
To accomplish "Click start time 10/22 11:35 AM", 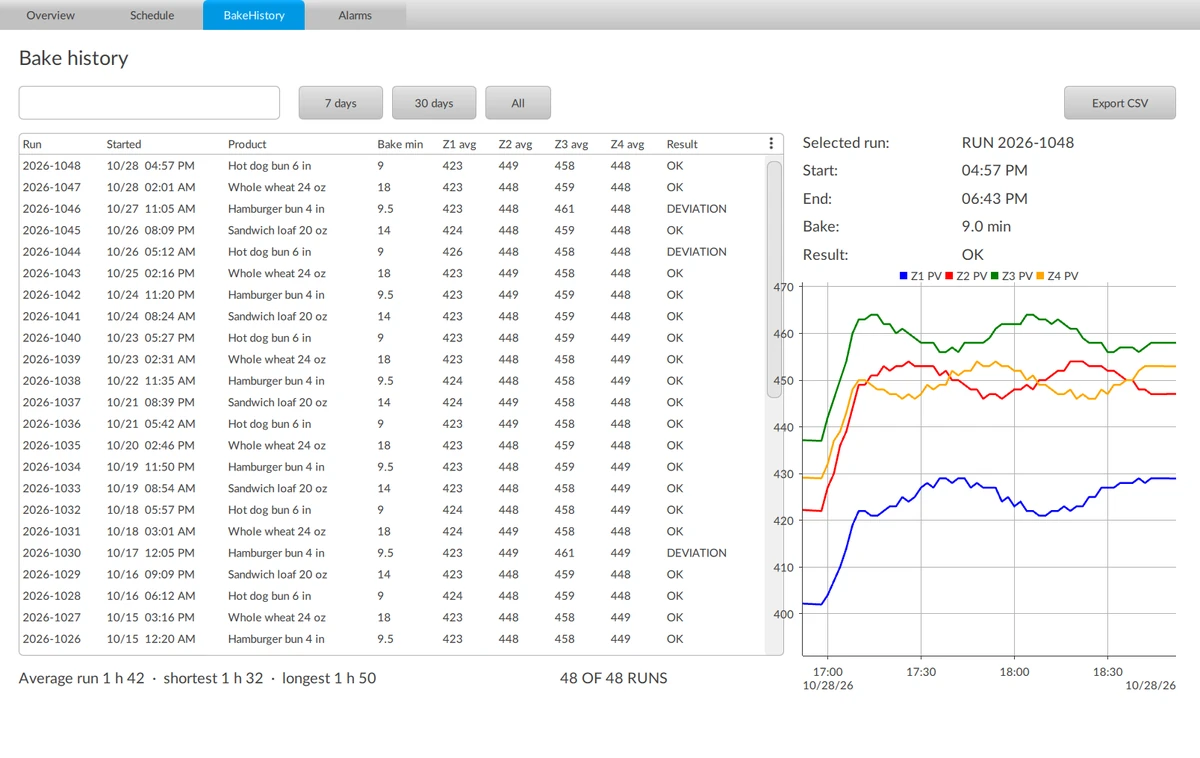I will pyautogui.click(x=151, y=381).
